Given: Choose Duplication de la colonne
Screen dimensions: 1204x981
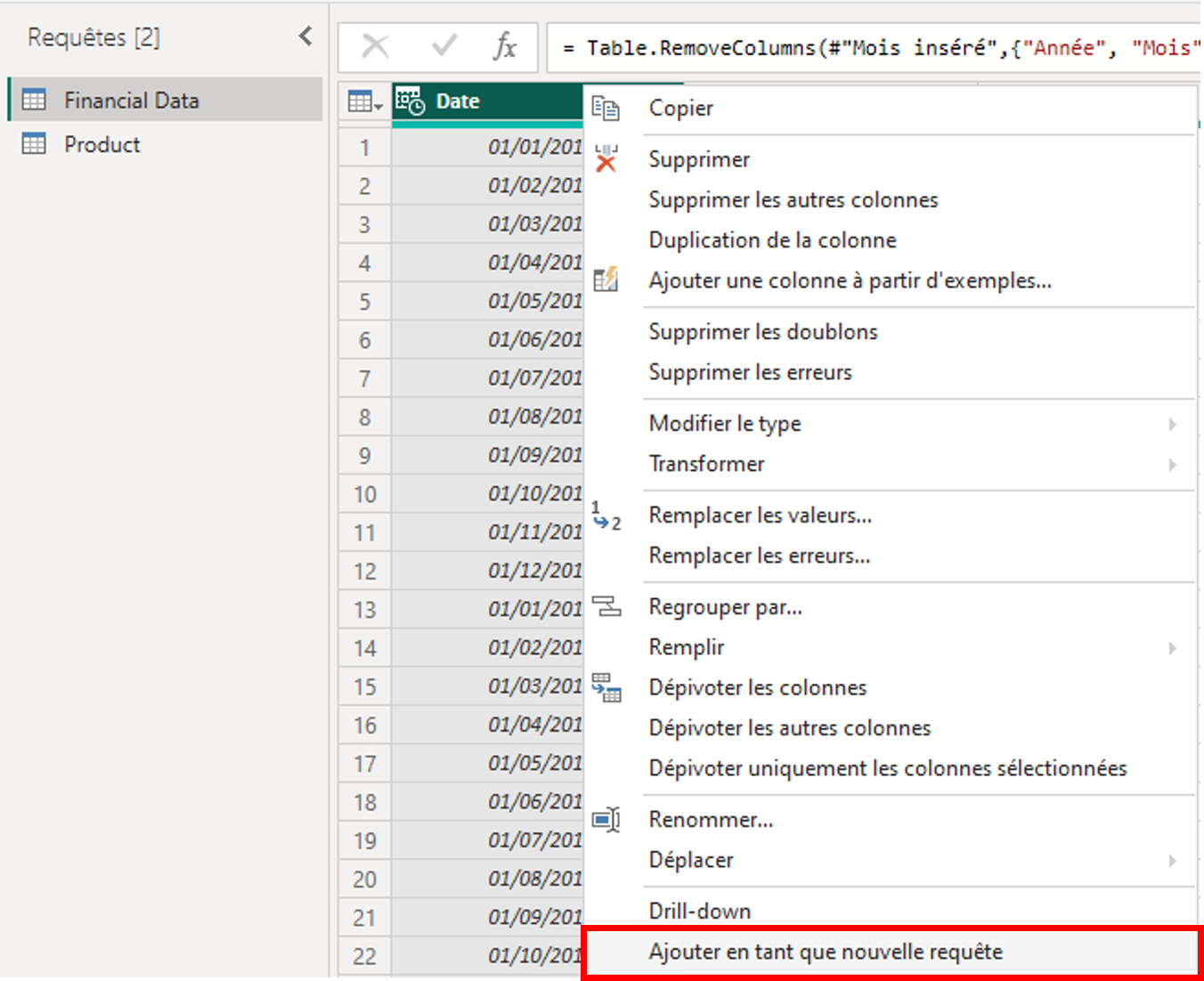Looking at the screenshot, I should (x=772, y=240).
